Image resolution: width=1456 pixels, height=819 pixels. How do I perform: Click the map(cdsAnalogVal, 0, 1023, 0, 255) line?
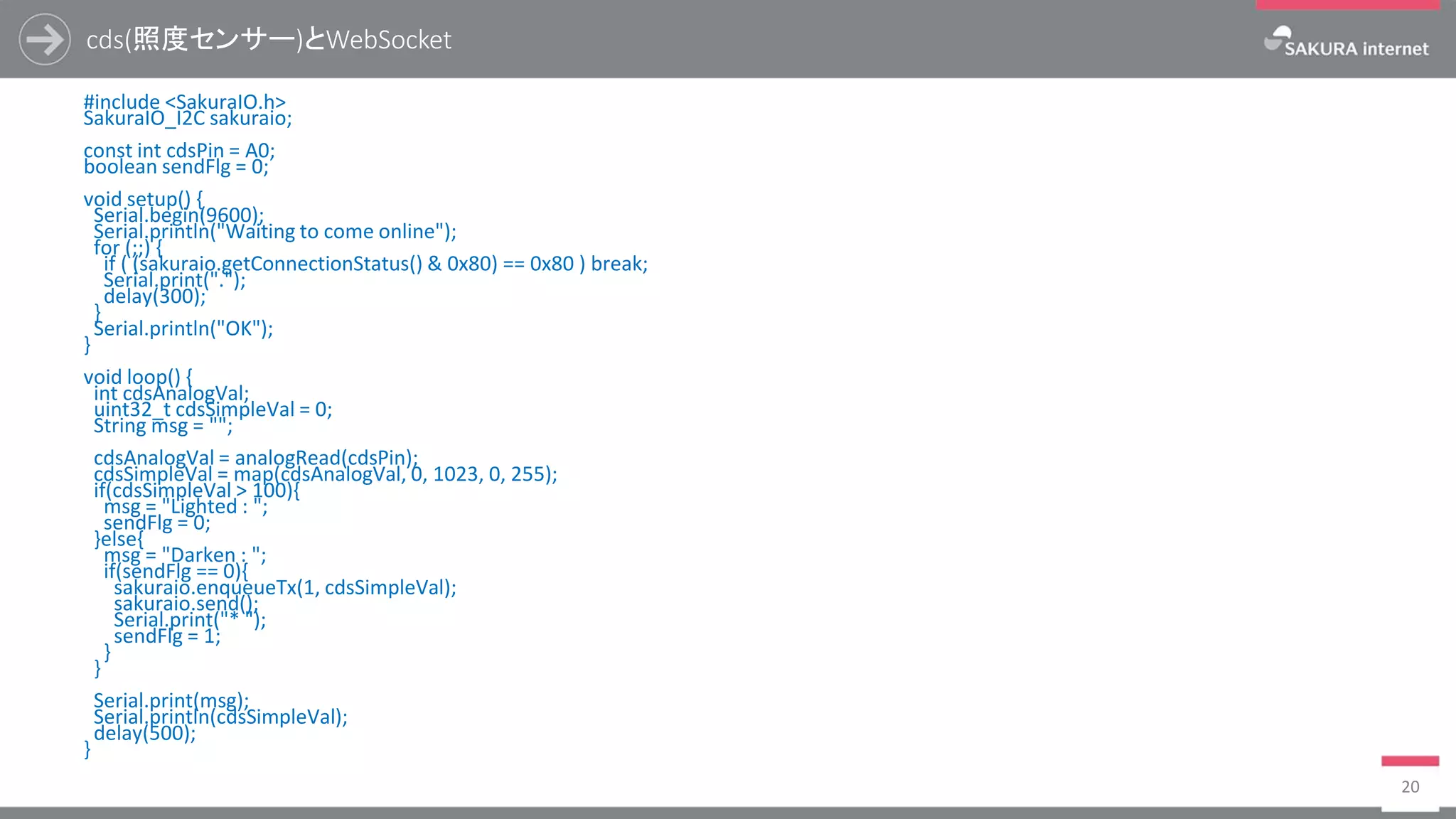[x=326, y=473]
